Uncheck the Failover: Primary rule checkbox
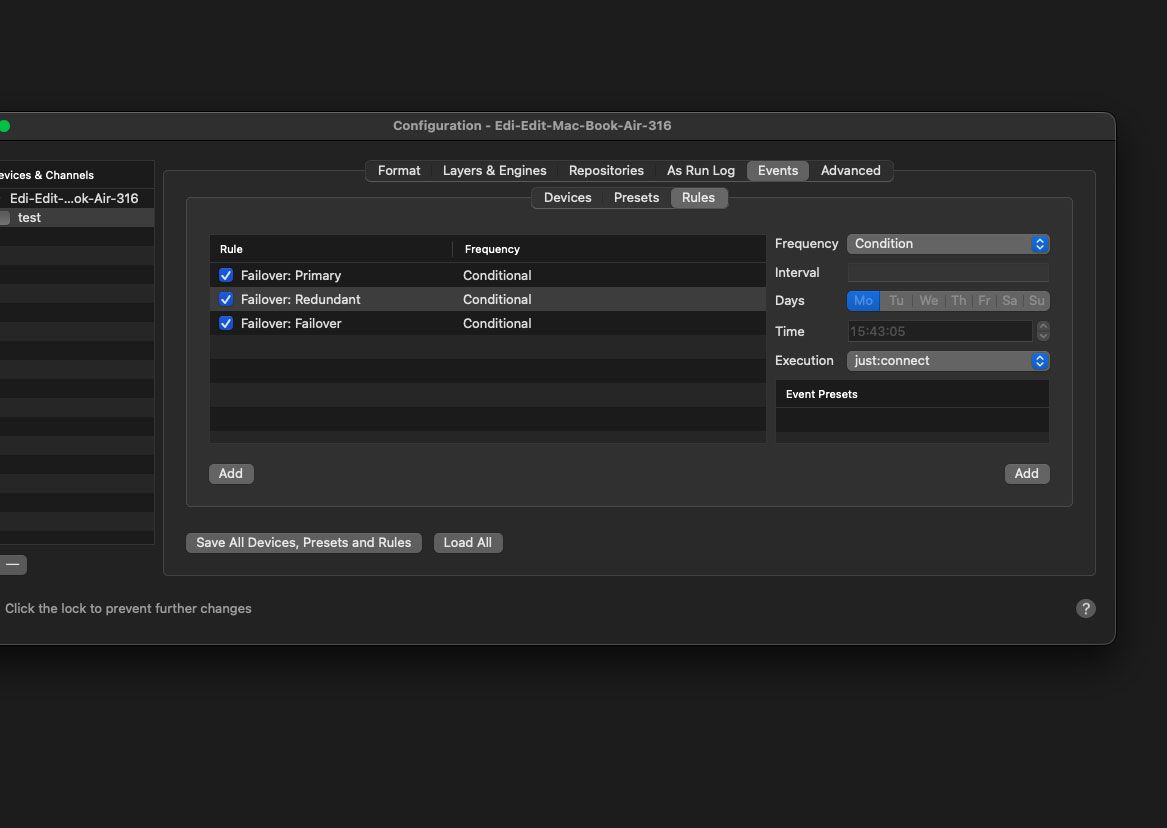This screenshot has width=1167, height=828. click(x=226, y=275)
